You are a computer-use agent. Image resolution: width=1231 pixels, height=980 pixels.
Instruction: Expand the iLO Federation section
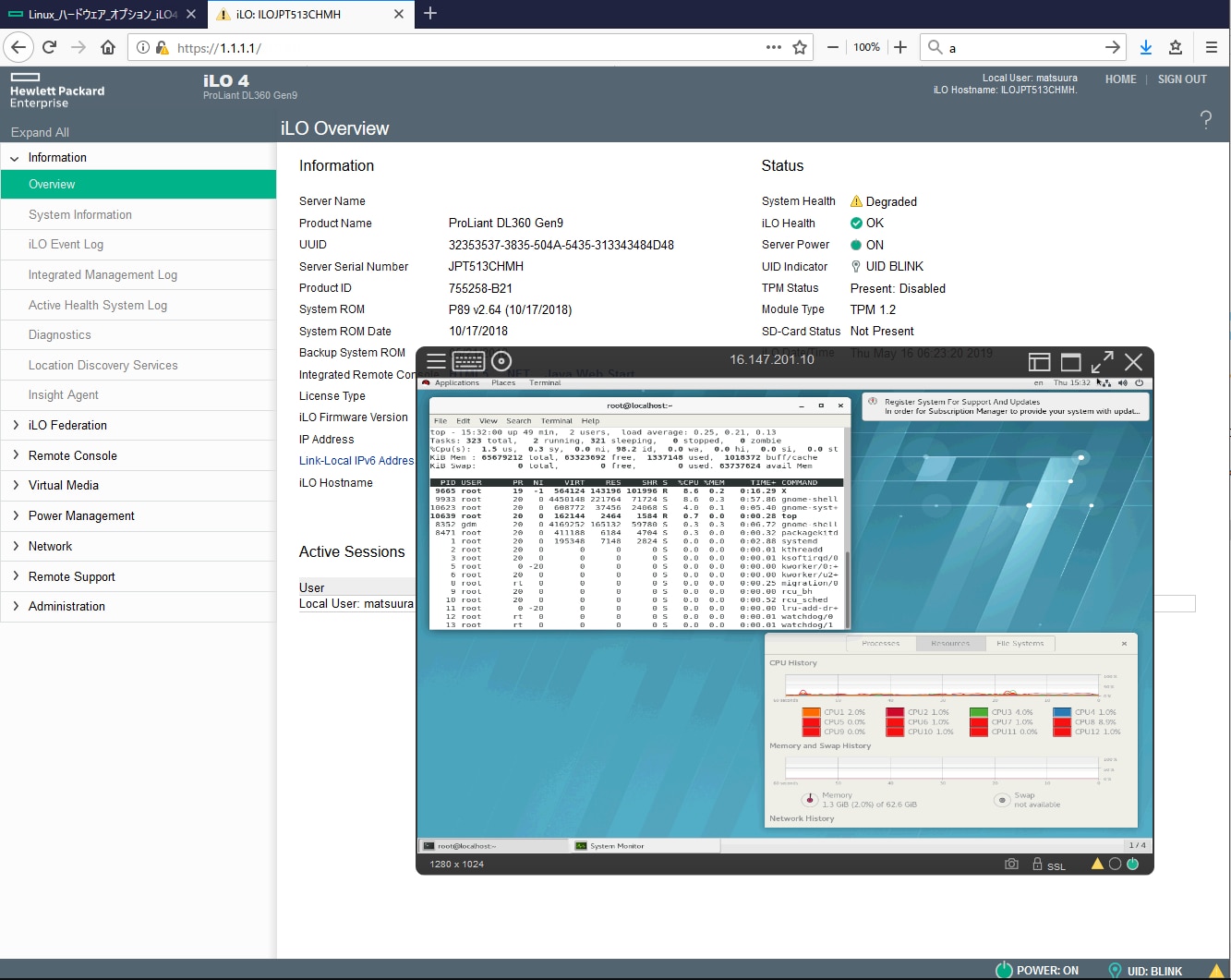pyautogui.click(x=67, y=426)
